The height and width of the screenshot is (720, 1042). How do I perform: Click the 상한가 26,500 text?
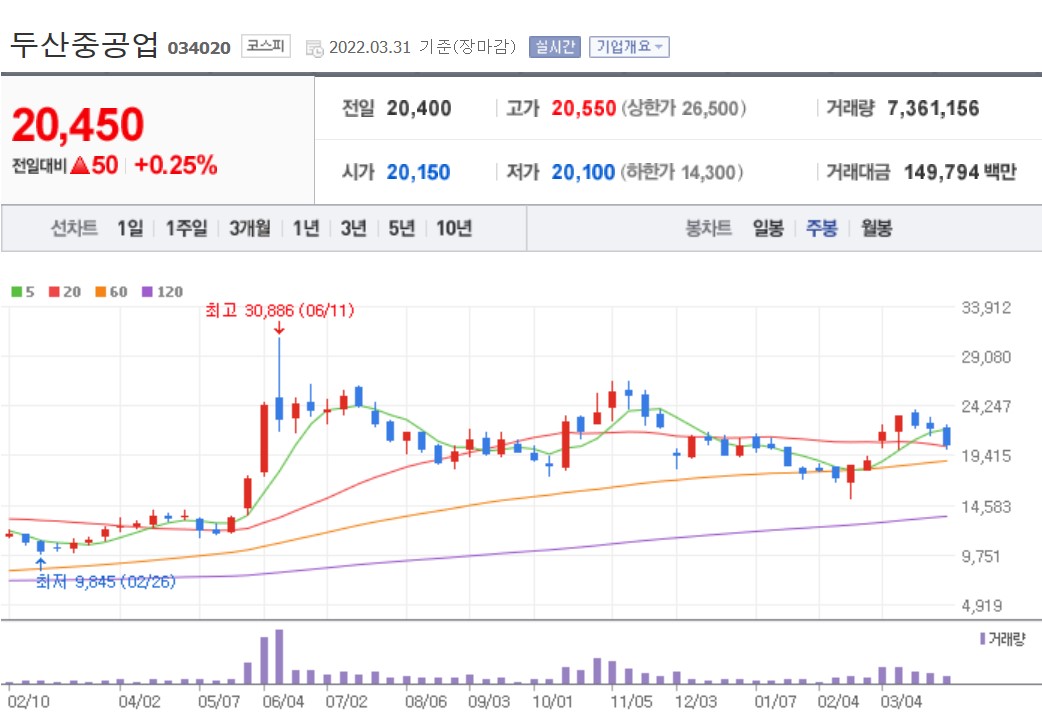(x=683, y=108)
